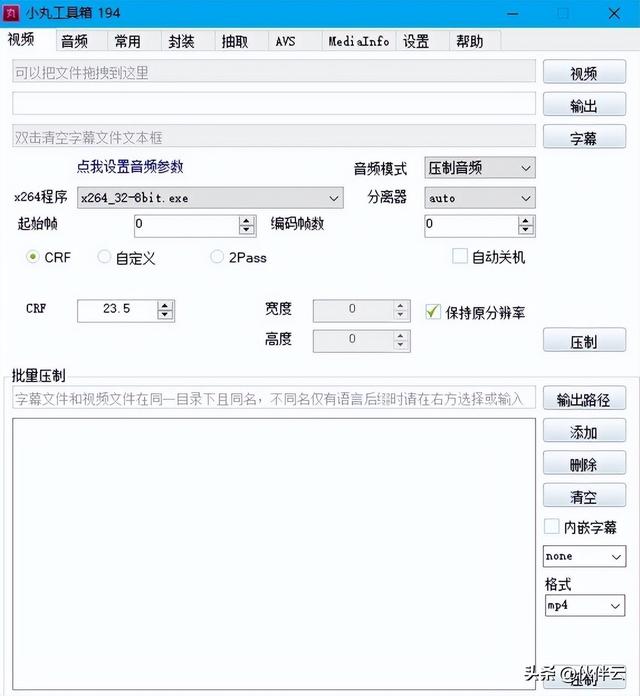Decrease 起始帧 with down arrow
This screenshot has height=696, width=640.
246,230
